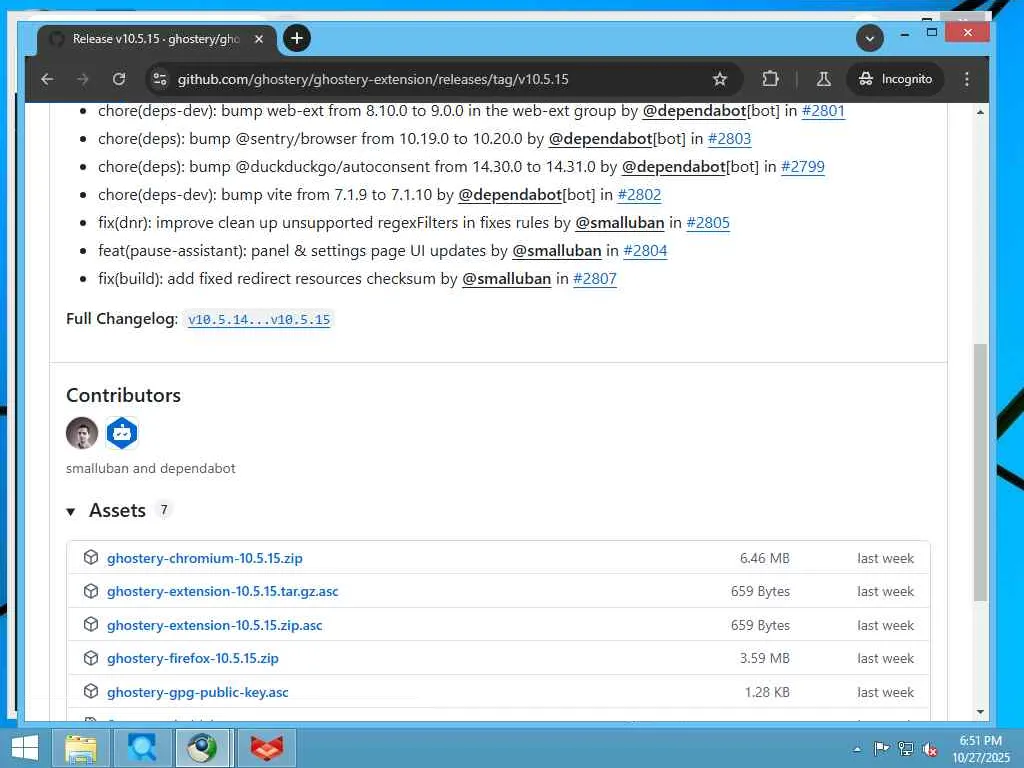Click package icon beside tar.gz.asc asset
The image size is (1024, 768).
[91, 591]
